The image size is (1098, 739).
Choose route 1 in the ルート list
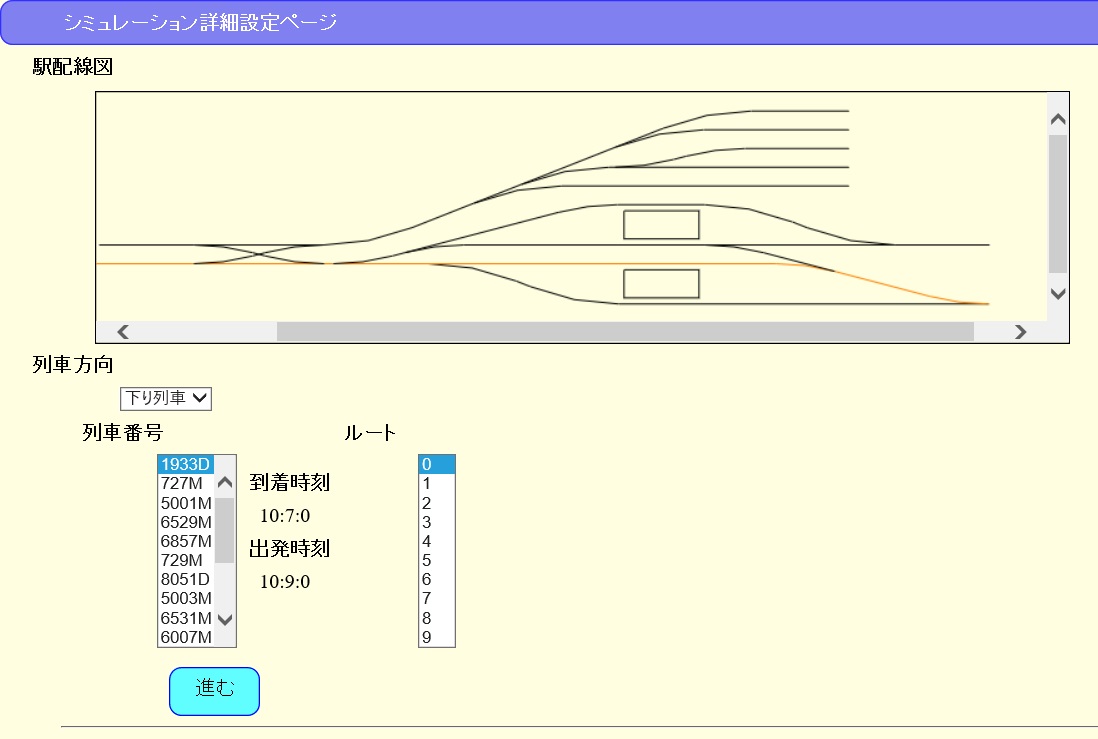pyautogui.click(x=435, y=481)
